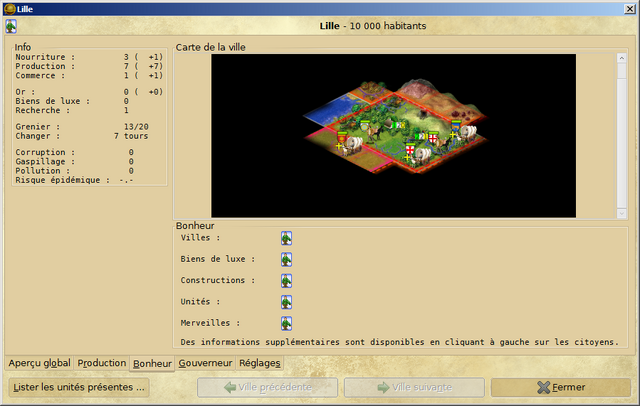Click 'Merveilles :' label

coord(210,323)
